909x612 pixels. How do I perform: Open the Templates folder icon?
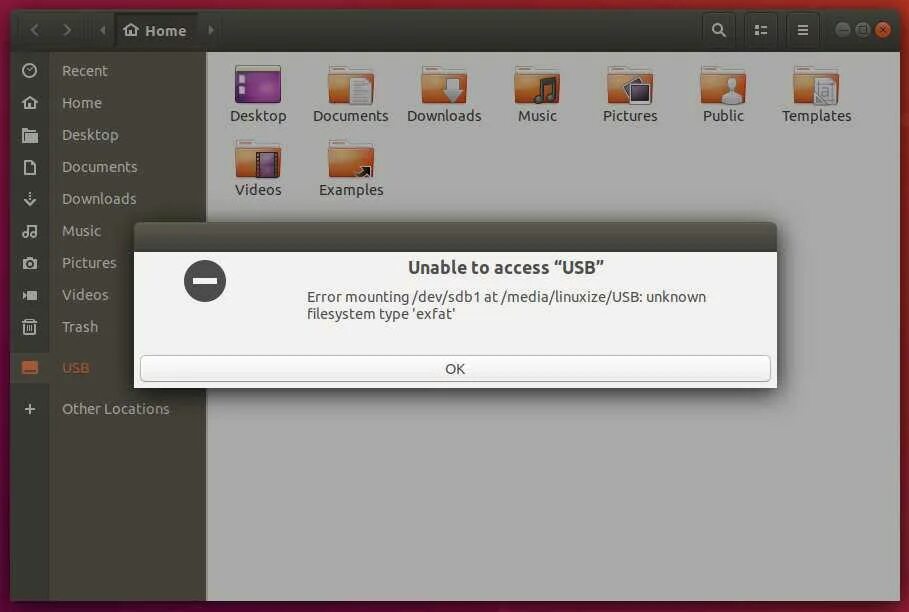[816, 85]
